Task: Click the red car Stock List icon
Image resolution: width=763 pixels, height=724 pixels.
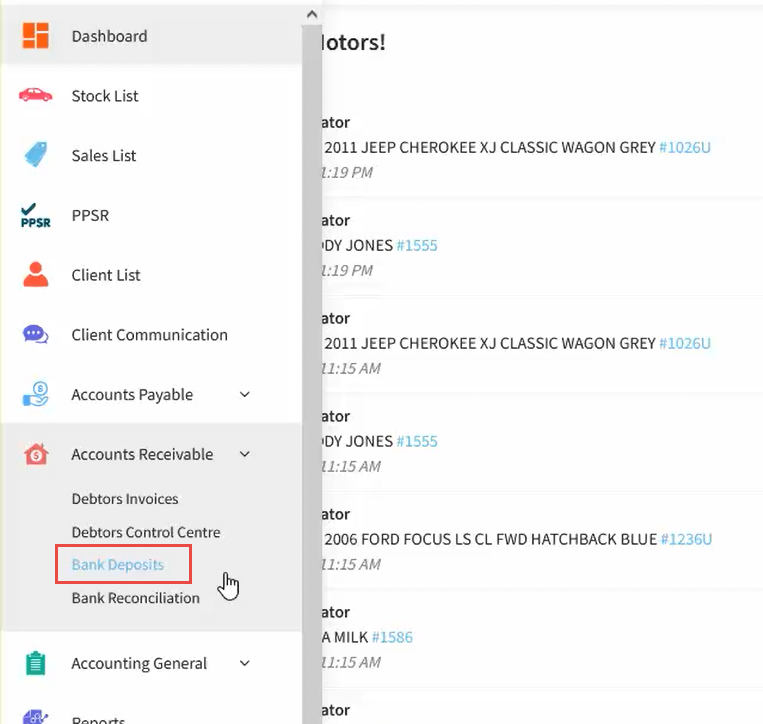Action: [35, 95]
